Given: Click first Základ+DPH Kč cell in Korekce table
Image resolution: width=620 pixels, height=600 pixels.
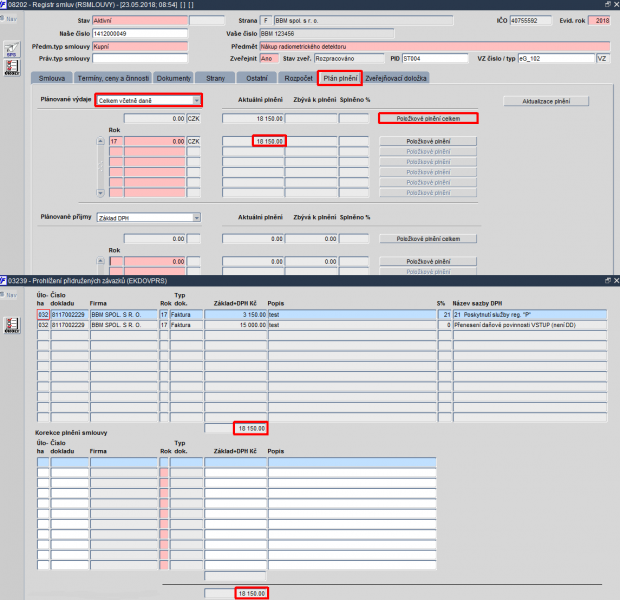Looking at the screenshot, I should pyautogui.click(x=236, y=462).
